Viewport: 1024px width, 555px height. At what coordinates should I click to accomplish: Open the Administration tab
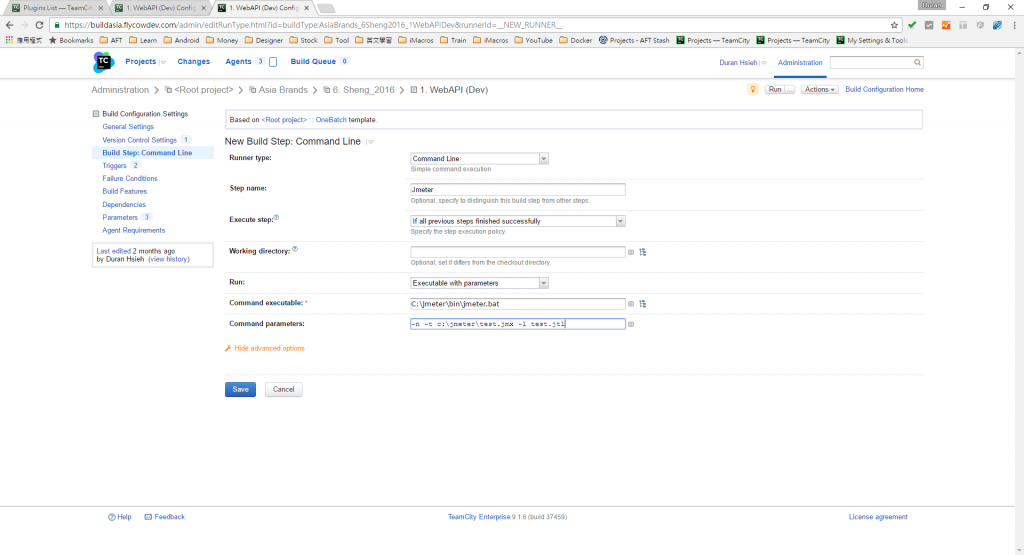click(800, 63)
